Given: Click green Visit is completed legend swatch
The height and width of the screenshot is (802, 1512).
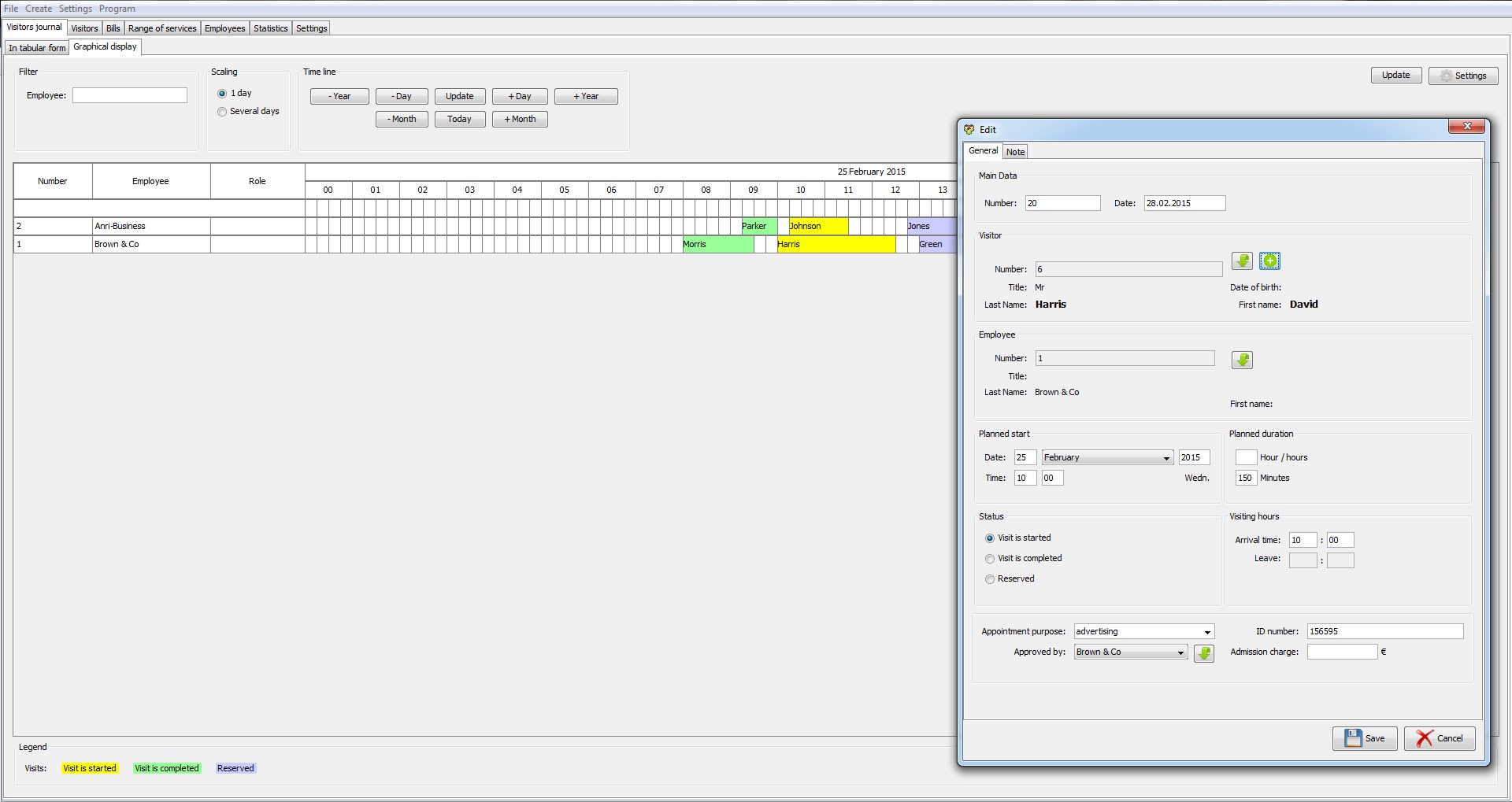Looking at the screenshot, I should click(x=167, y=768).
